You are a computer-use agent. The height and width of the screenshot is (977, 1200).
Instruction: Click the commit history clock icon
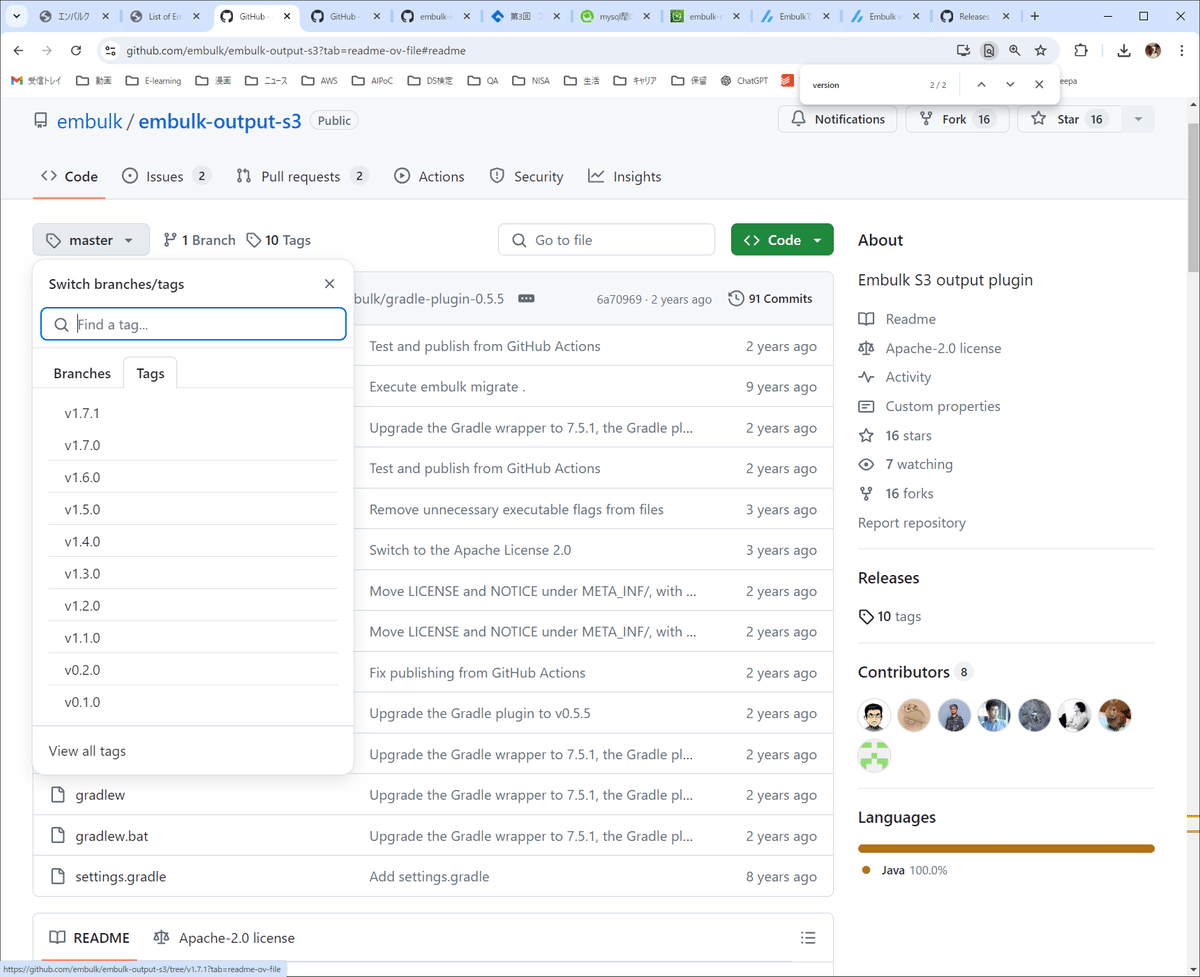737,298
